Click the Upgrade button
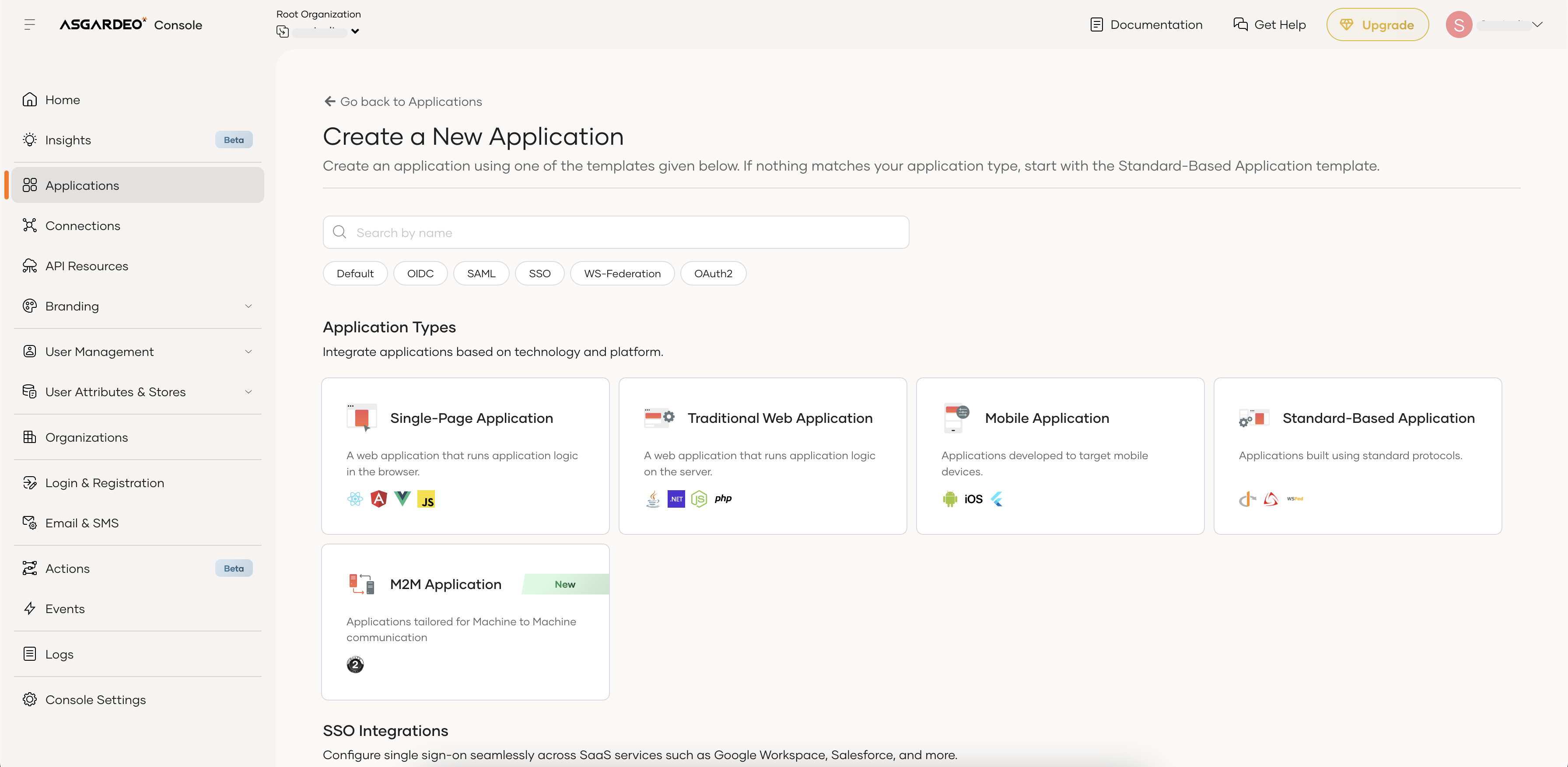The image size is (1568, 767). pos(1377,25)
